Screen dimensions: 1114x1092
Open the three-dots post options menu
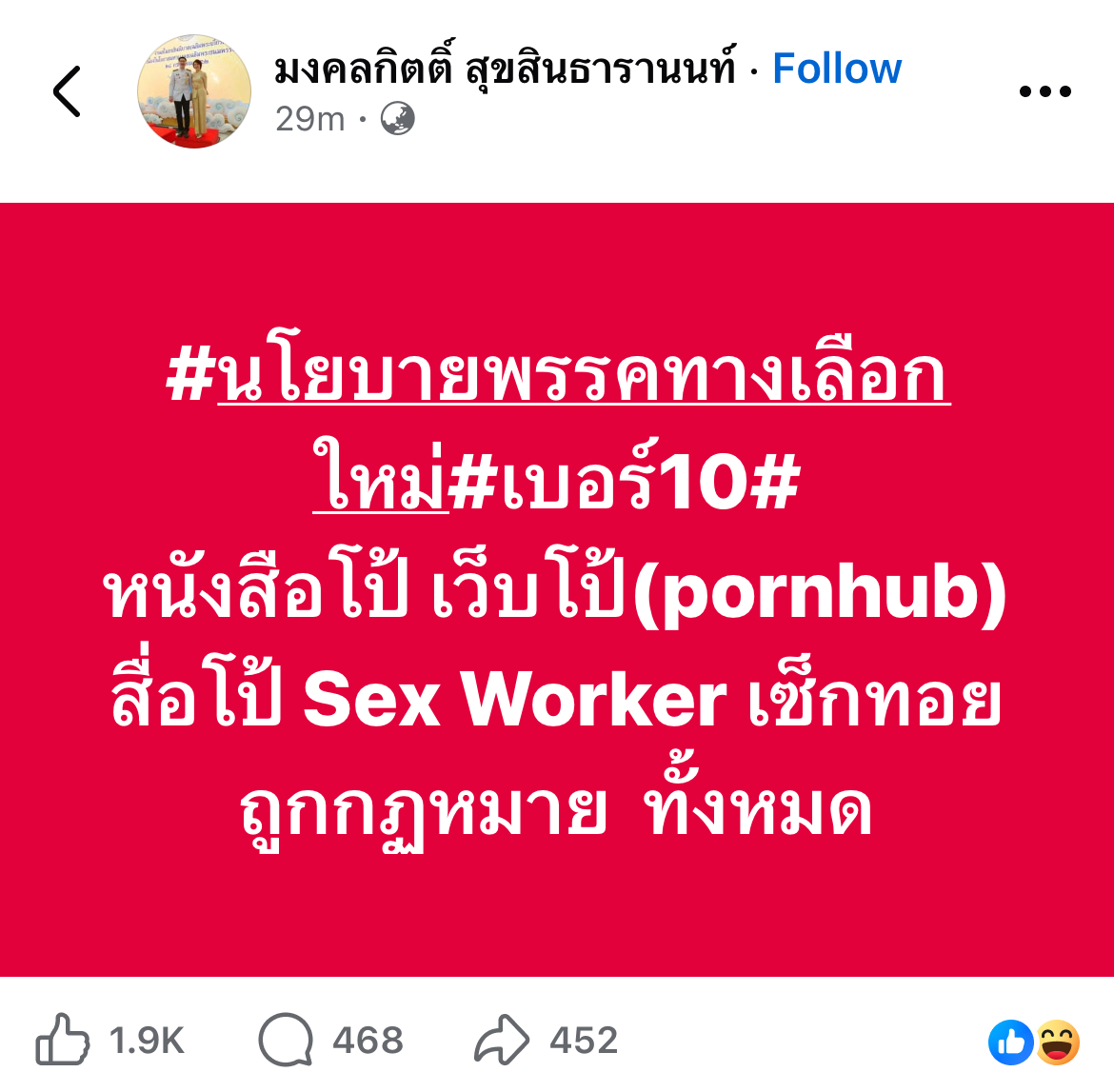click(1044, 91)
